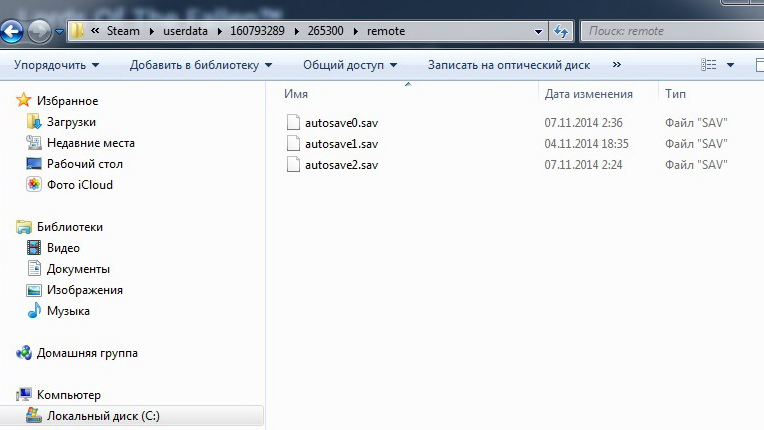
Task: Open Фото iCloud from favorites
Action: click(79, 185)
